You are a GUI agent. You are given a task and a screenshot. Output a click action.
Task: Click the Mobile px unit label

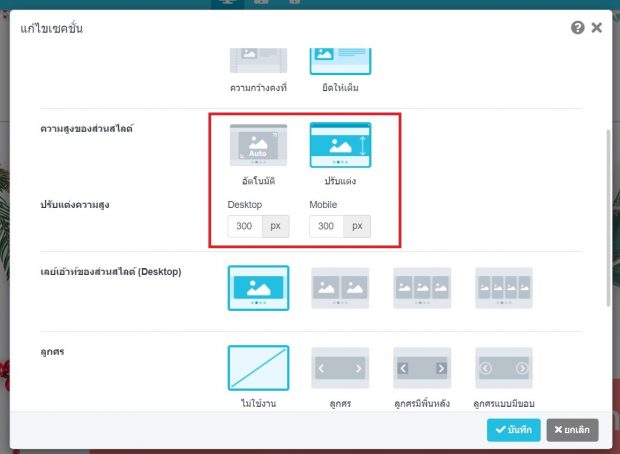(x=357, y=226)
